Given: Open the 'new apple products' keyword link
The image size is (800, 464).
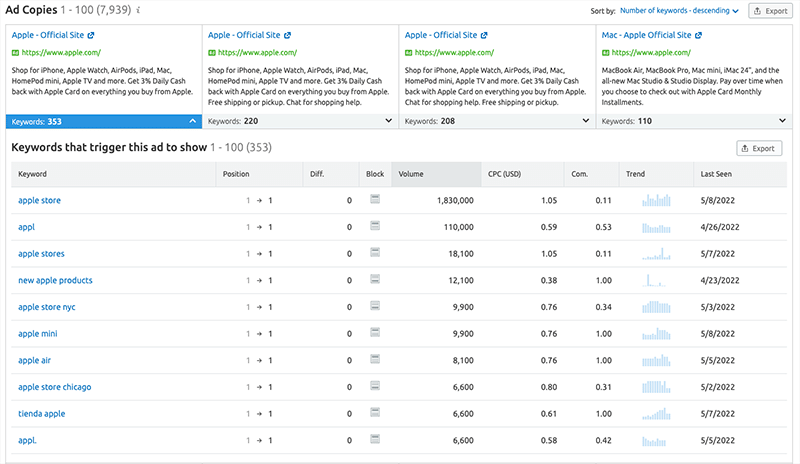Looking at the screenshot, I should [55, 280].
